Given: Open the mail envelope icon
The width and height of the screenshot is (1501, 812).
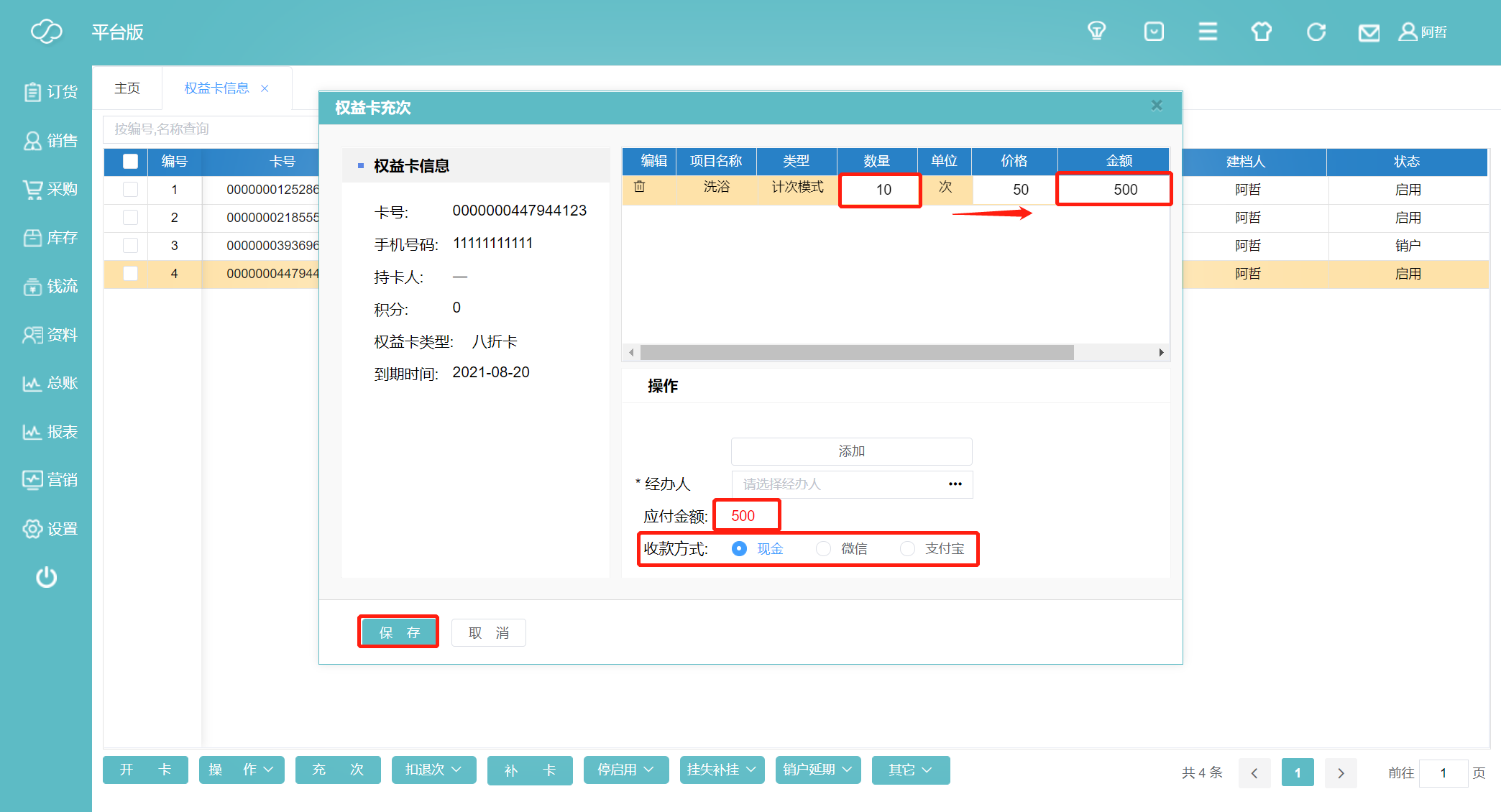Looking at the screenshot, I should 1369,32.
